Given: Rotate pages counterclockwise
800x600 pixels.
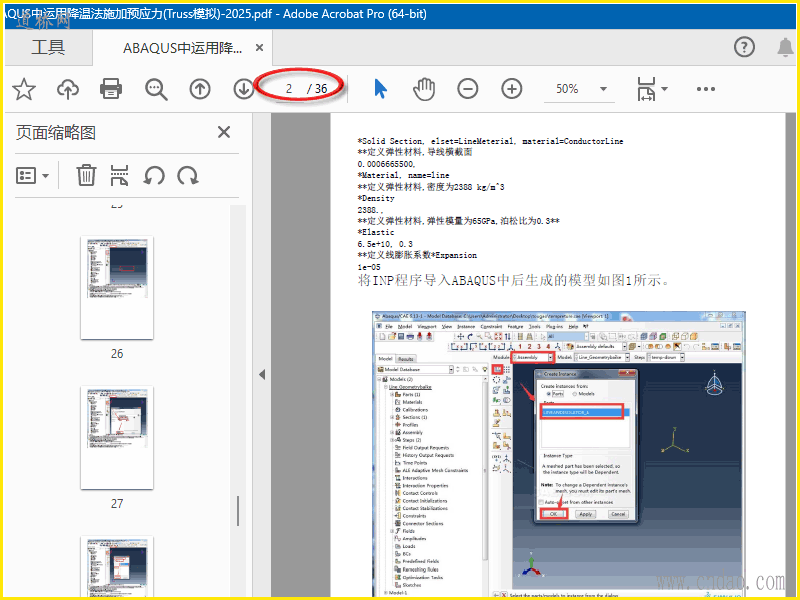Looking at the screenshot, I should click(x=154, y=176).
